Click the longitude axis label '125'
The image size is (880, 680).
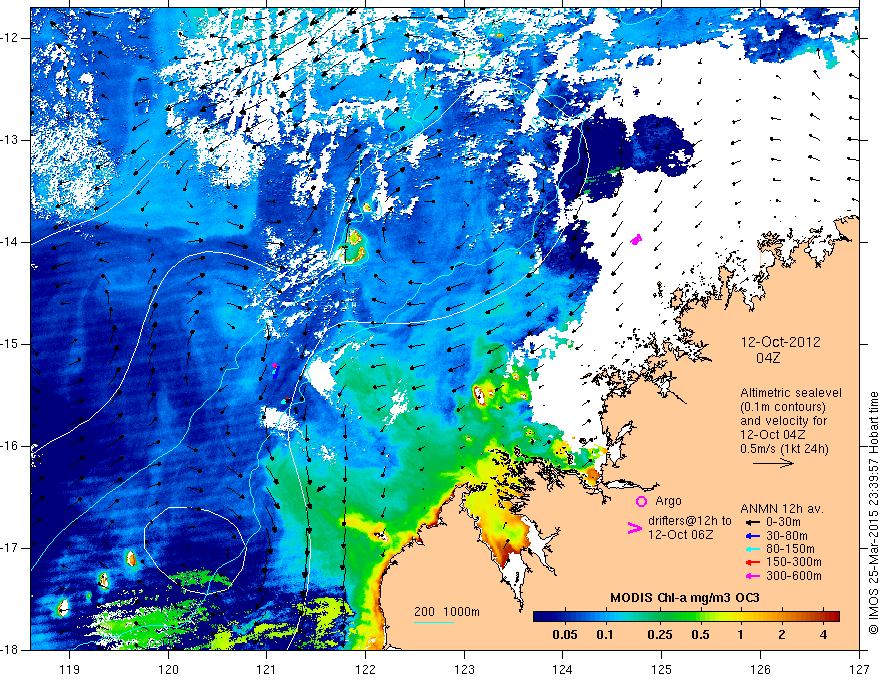(662, 669)
